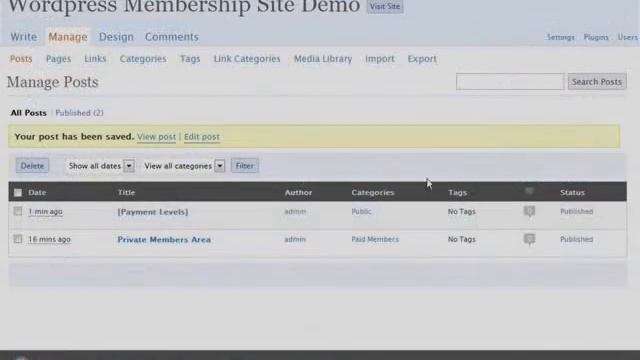Click the Visit Site button

pyautogui.click(x=385, y=7)
